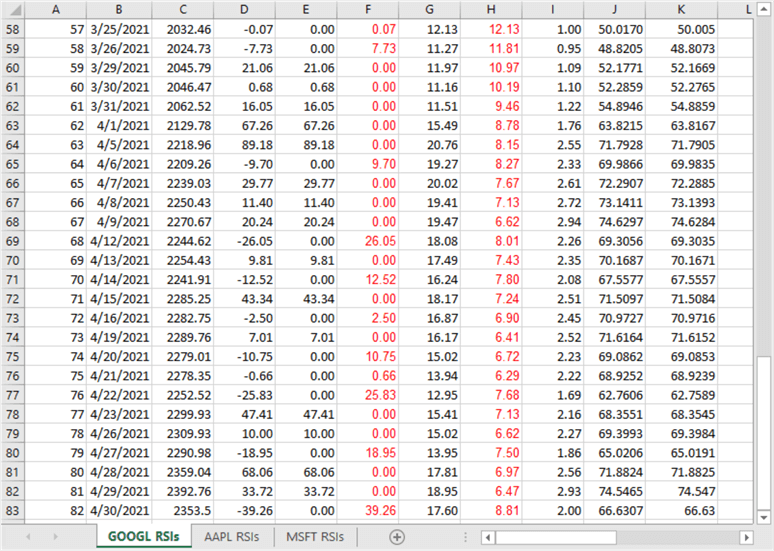The height and width of the screenshot is (551, 774).
Task: Select column C header
Action: (x=183, y=9)
